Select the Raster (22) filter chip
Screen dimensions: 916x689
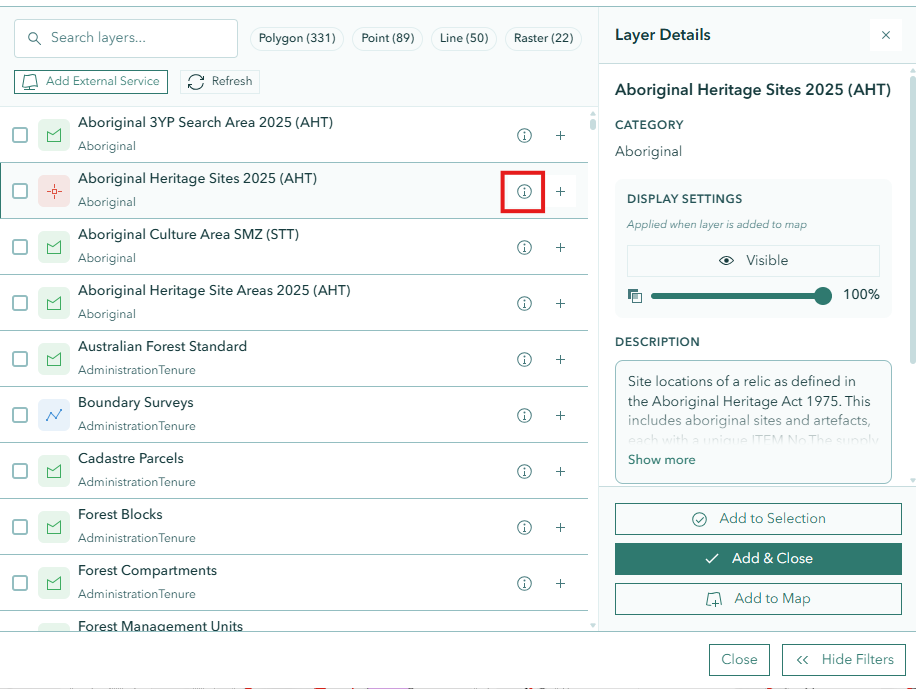tap(543, 38)
